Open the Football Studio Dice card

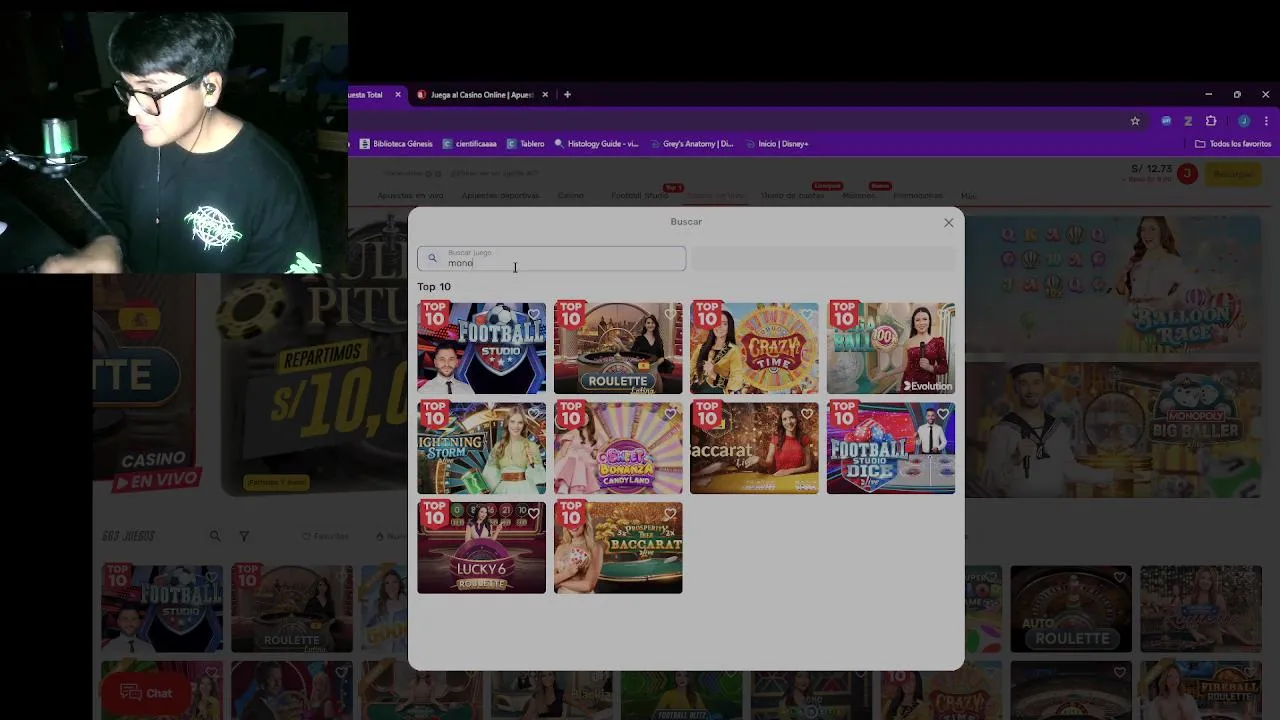coord(891,448)
